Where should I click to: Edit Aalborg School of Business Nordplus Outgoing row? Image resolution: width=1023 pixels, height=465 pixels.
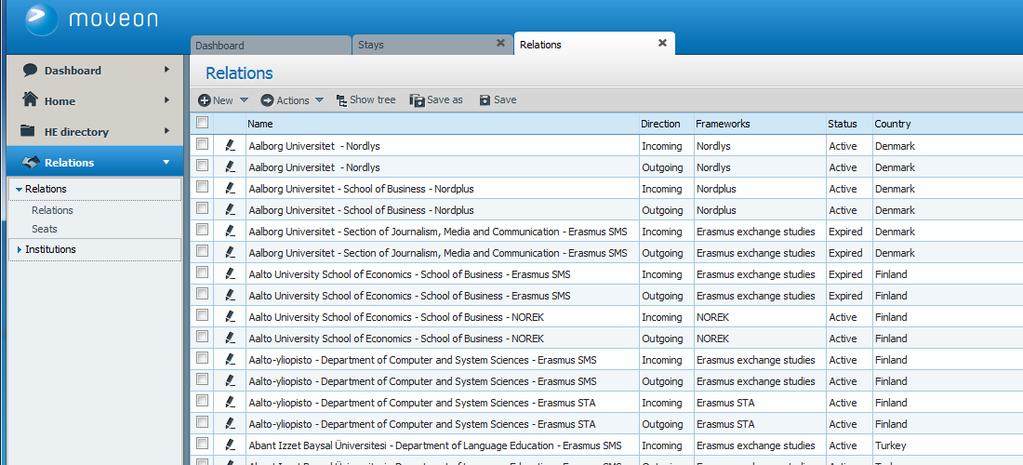[x=230, y=210]
